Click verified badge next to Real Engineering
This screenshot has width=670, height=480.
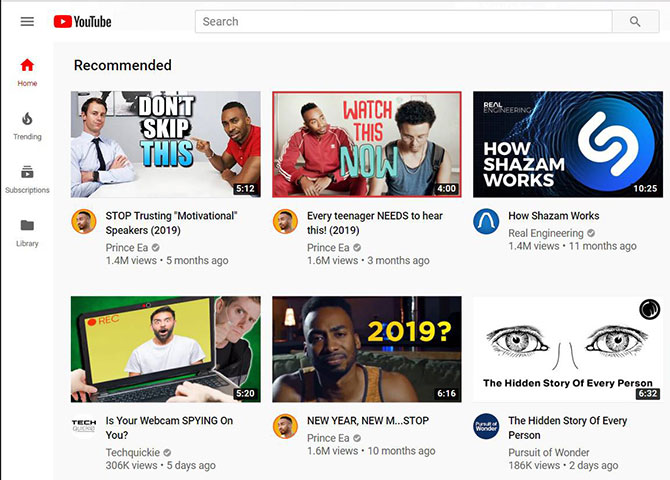click(x=591, y=233)
